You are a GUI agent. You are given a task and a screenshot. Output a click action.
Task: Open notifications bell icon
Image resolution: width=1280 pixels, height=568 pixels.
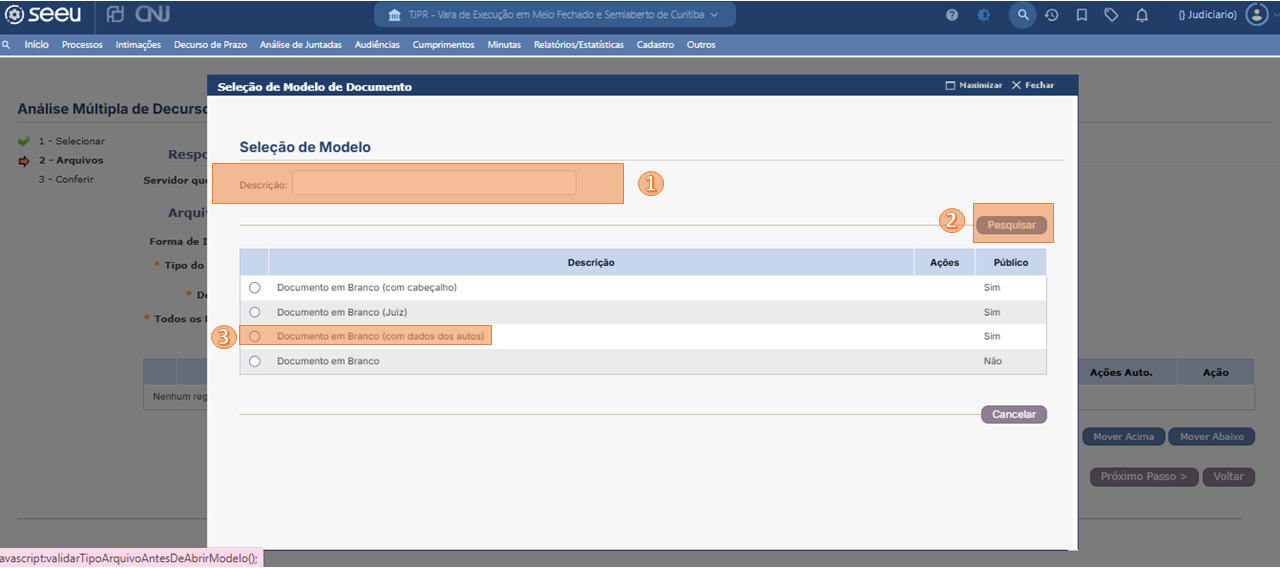coord(1142,15)
